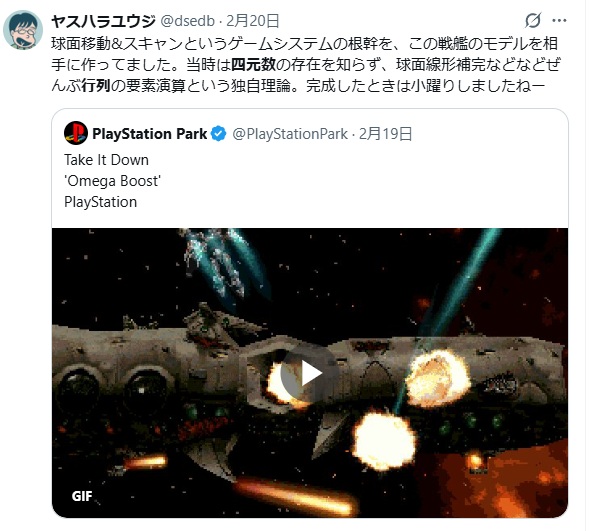Click the Grok circle-slash icon
Screen dimensions: 589x531
coord(533,20)
